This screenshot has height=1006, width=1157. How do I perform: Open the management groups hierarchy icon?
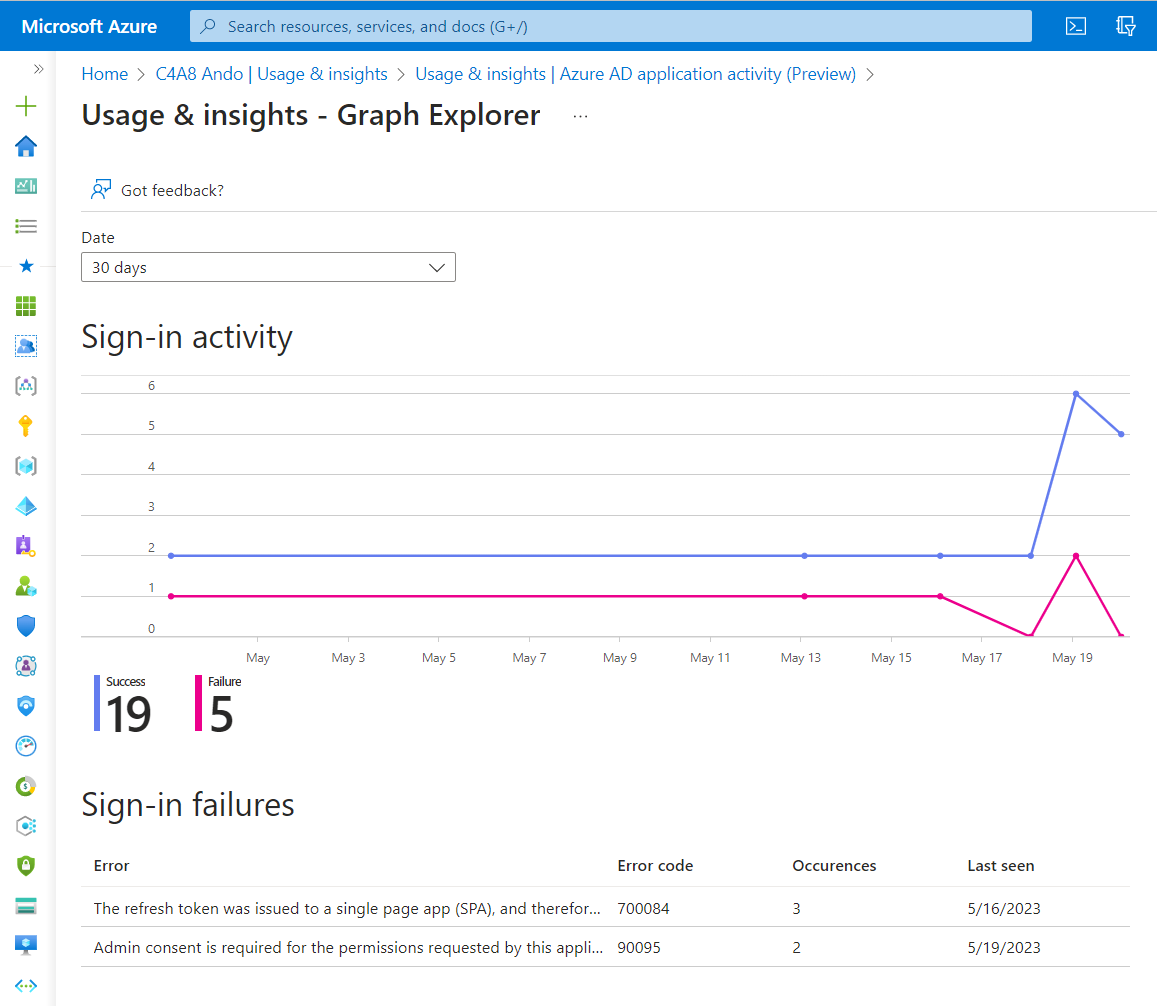tap(26, 385)
